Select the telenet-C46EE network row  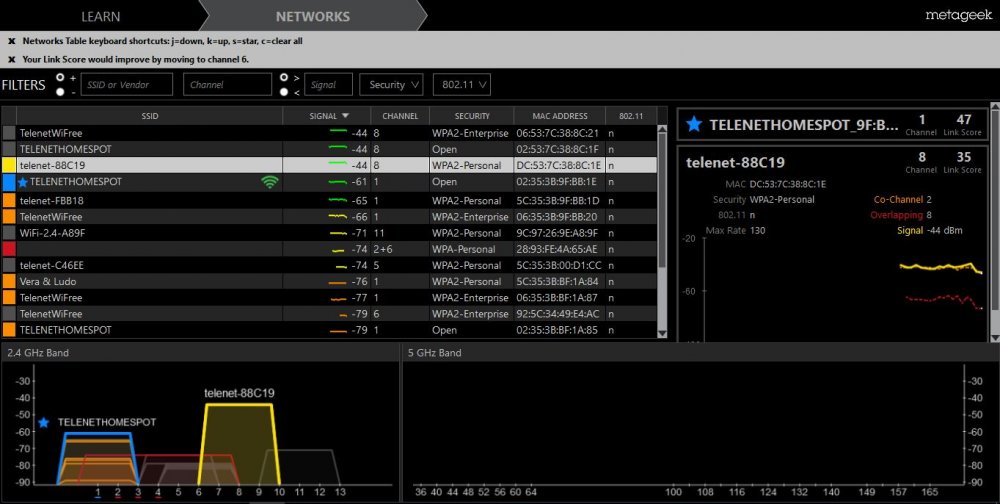tap(328, 265)
